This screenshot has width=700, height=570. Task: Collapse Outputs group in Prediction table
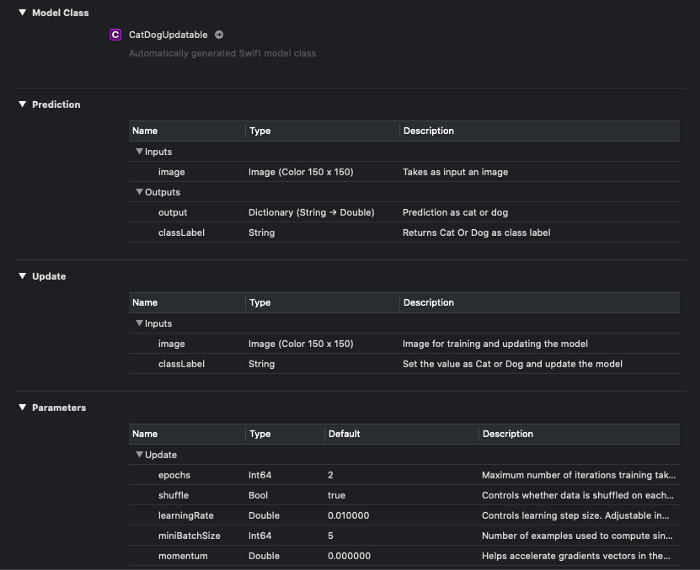coord(139,192)
